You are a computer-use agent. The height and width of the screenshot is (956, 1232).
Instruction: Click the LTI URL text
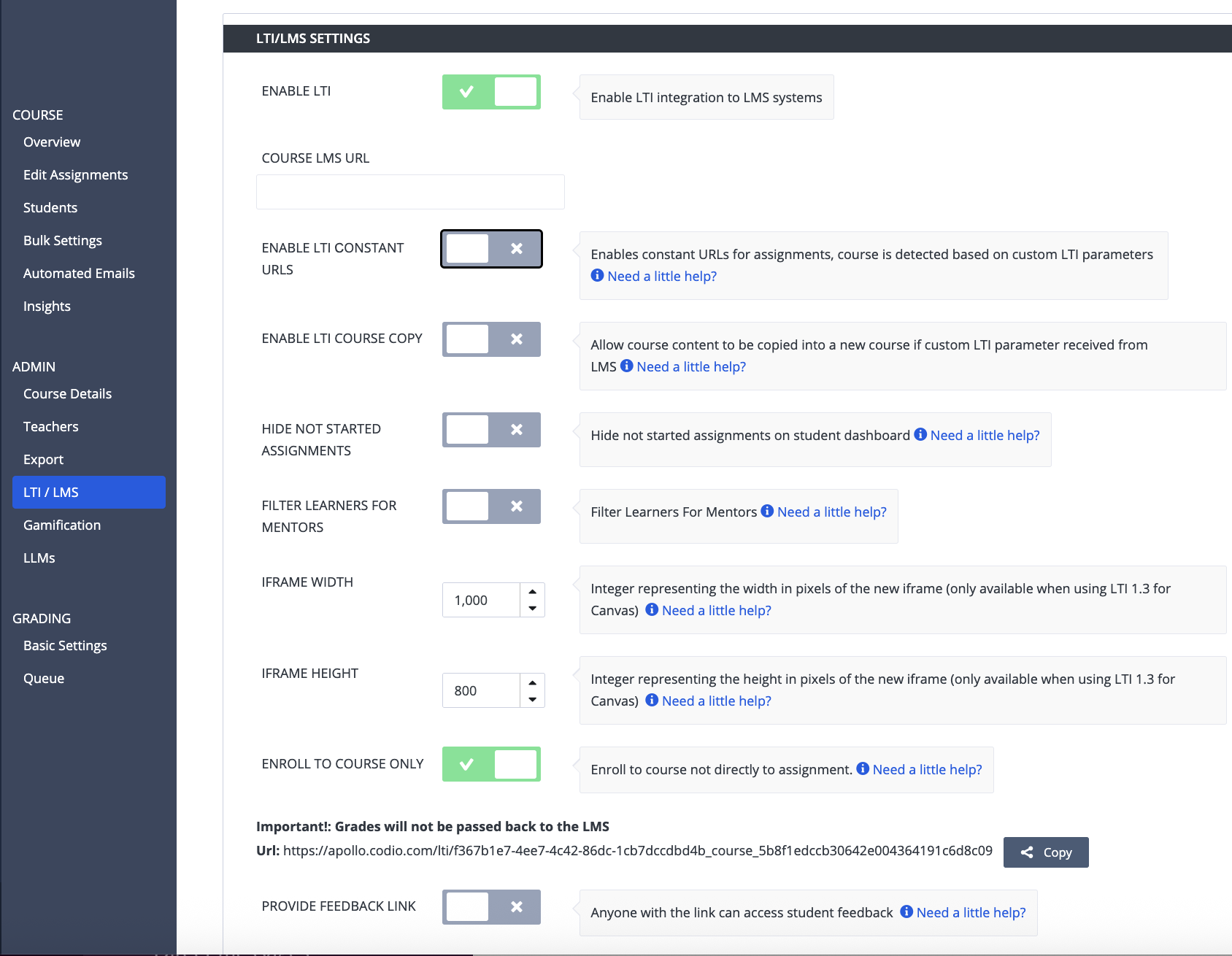coord(638,851)
